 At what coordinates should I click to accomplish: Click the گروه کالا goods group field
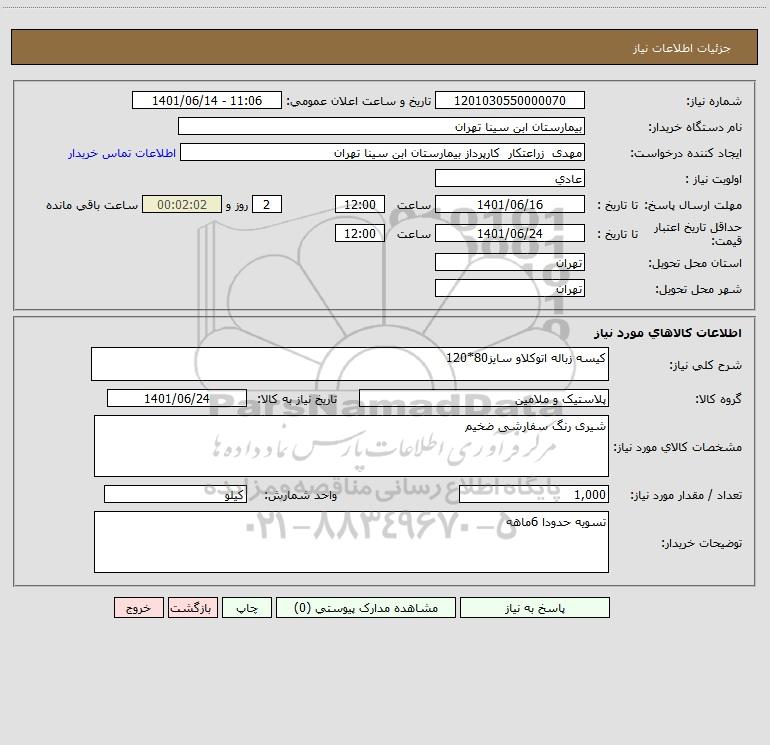click(x=484, y=399)
